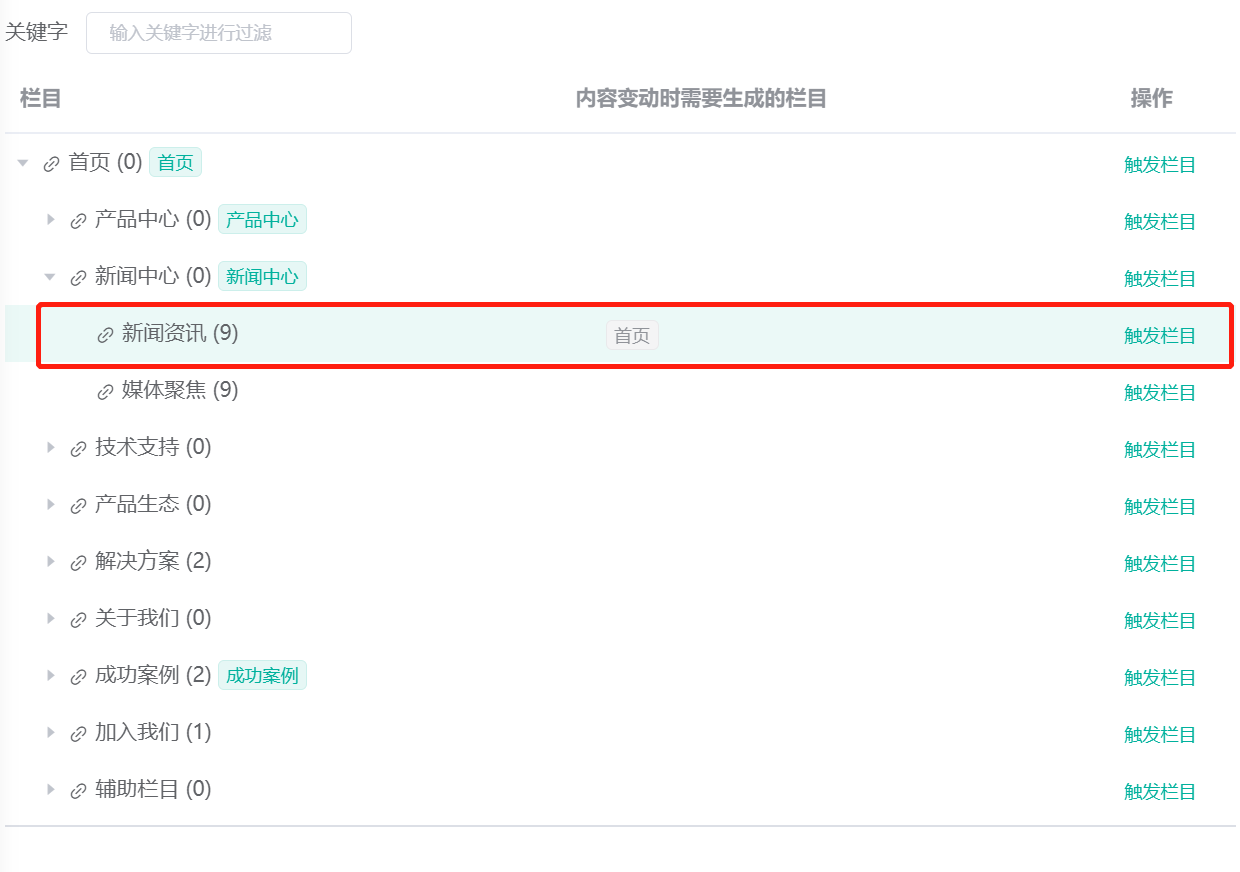Click link icon beside 首页 row
Viewport: 1240px width, 872px height.
click(x=52, y=164)
